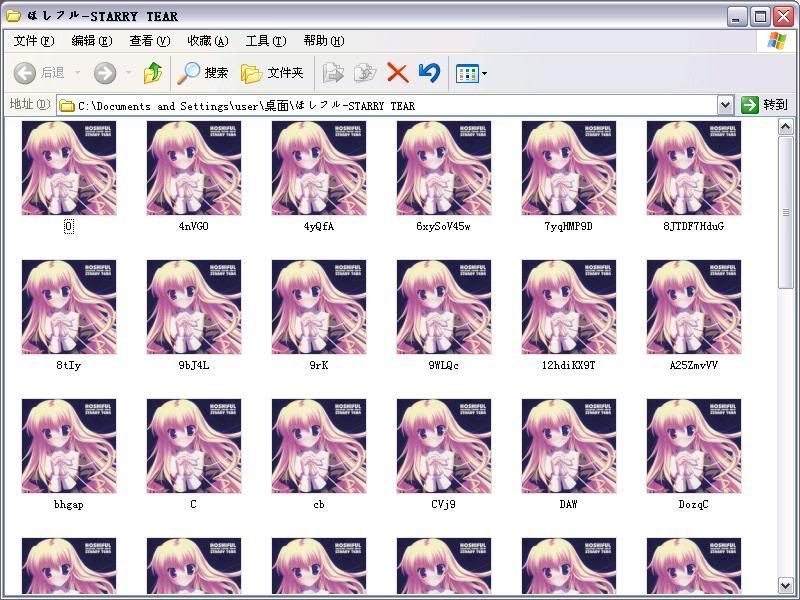Select the thumbnail named 9WLQc

point(444,307)
